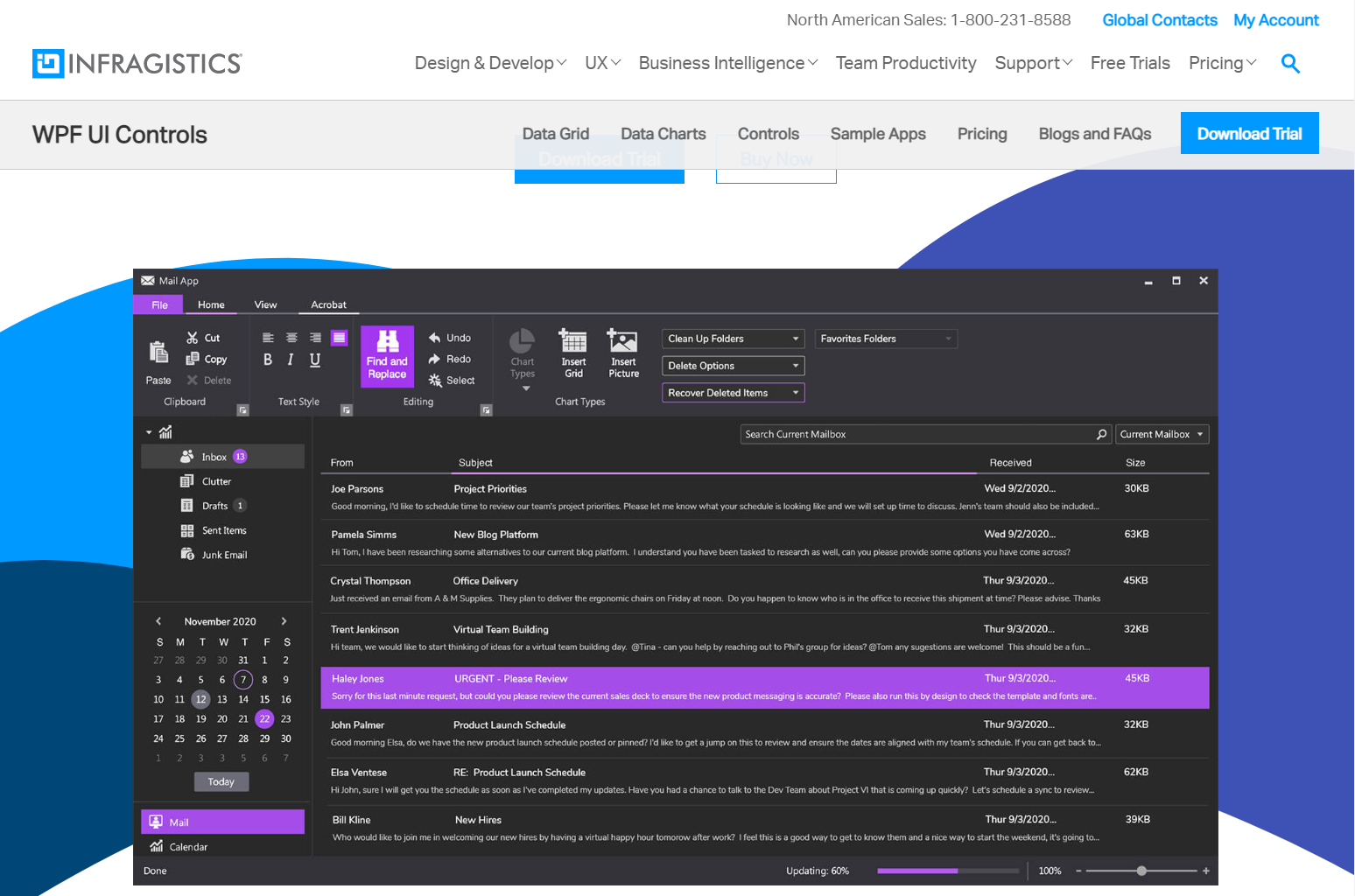
Task: Open the Haley Jones URGENT email
Action: pos(765,688)
